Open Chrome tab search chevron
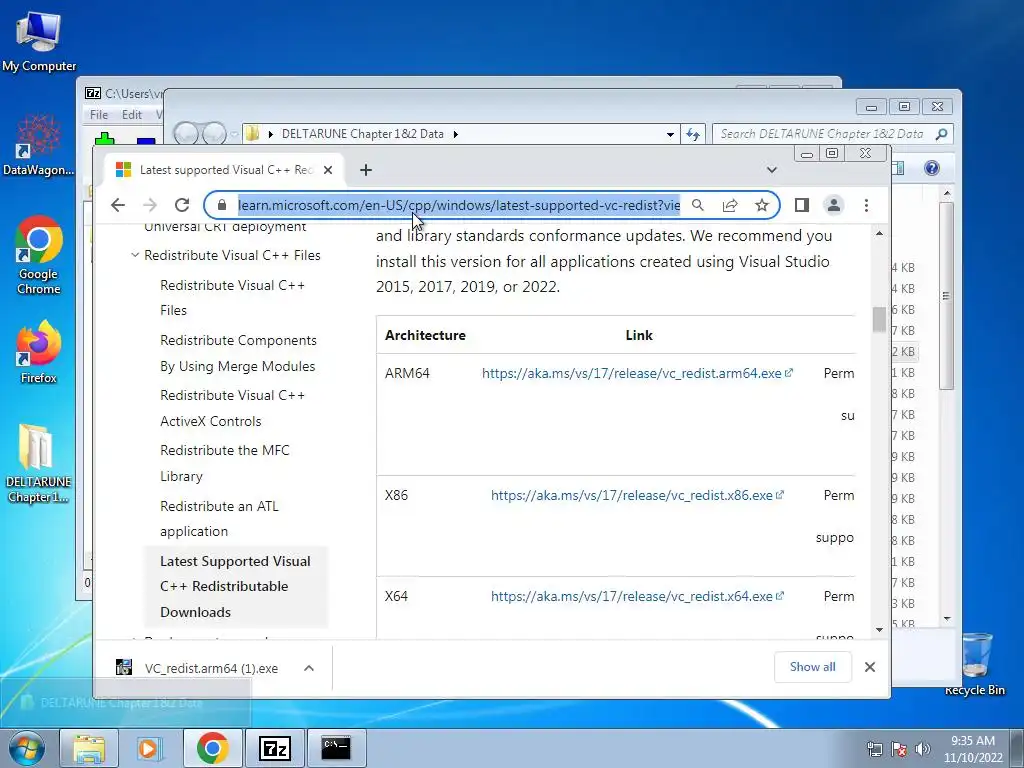1024x768 pixels. 771,170
